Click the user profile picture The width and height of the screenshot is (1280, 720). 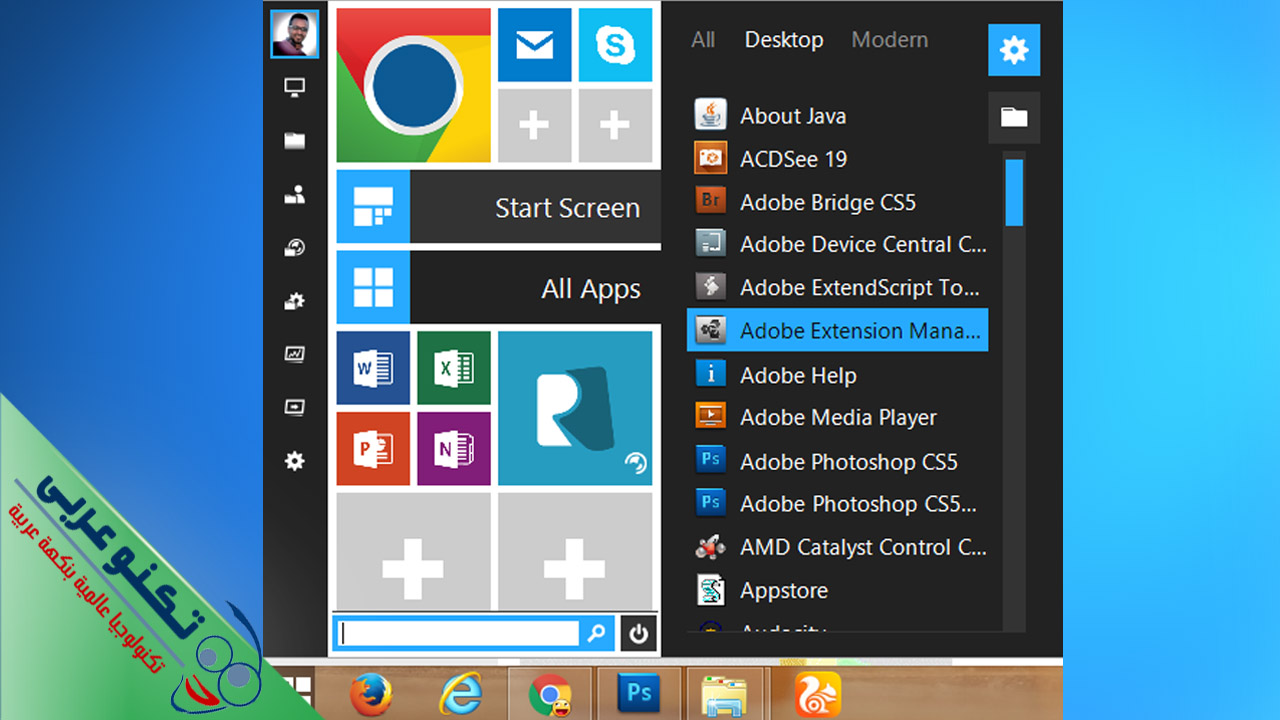point(295,34)
